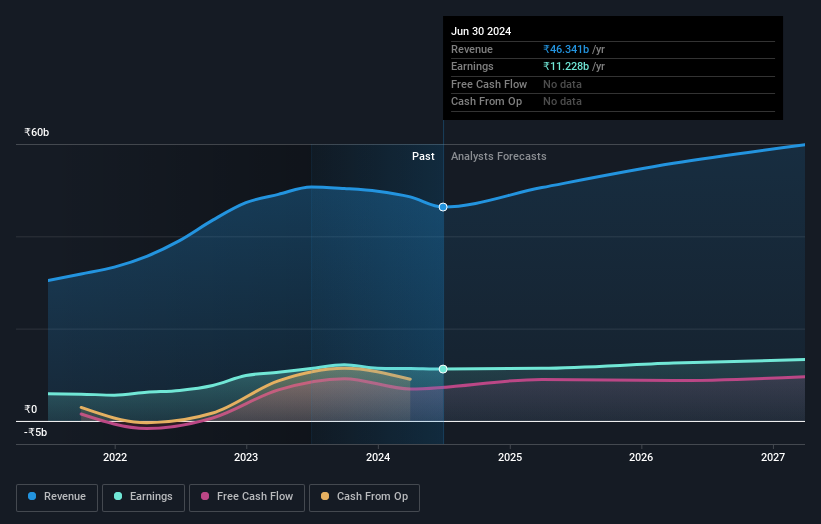Select the earnings data point marker at Jun 2024
The height and width of the screenshot is (524, 821).
(x=443, y=369)
